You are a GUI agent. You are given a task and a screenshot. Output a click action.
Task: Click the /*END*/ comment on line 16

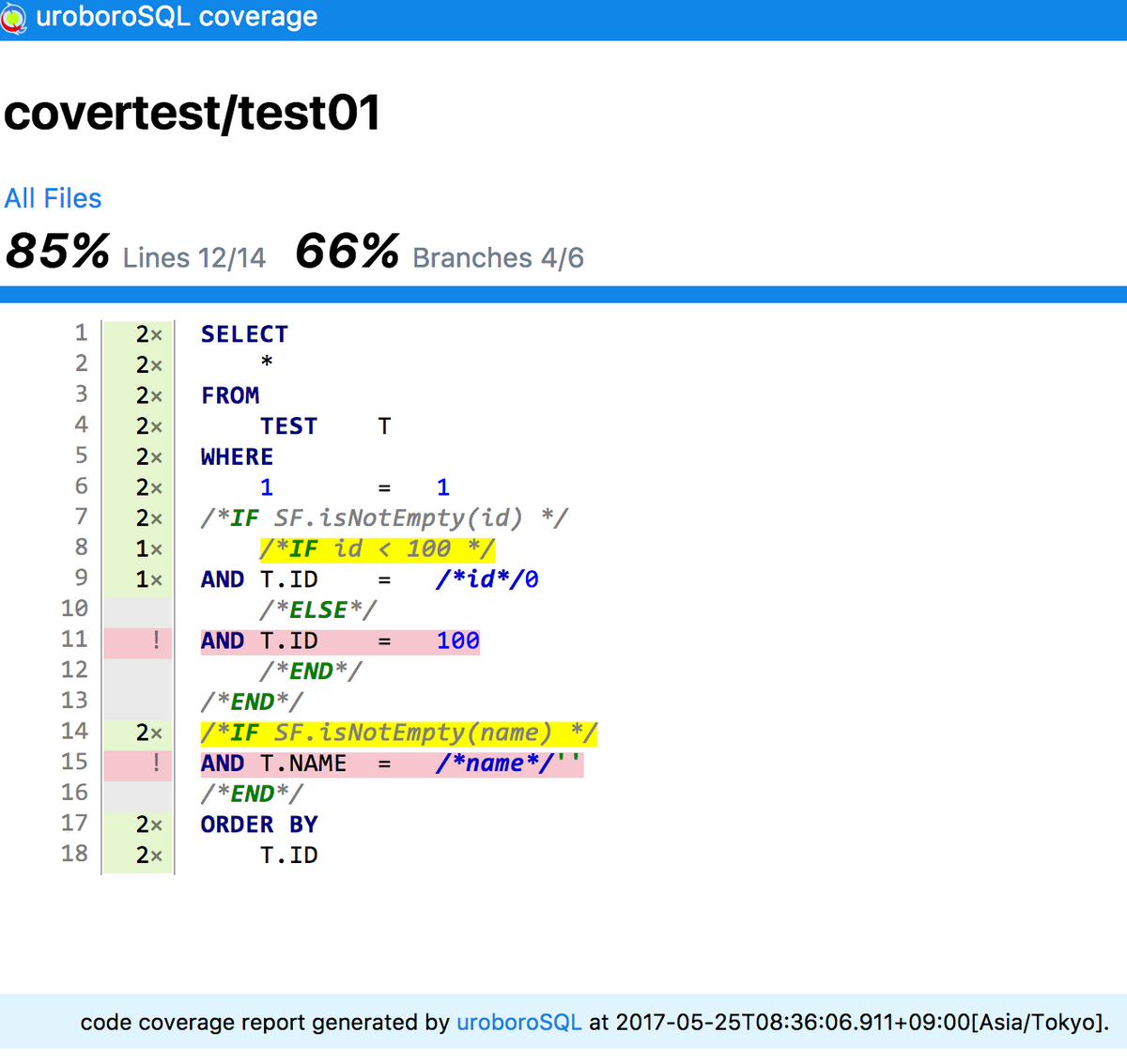pyautogui.click(x=252, y=794)
